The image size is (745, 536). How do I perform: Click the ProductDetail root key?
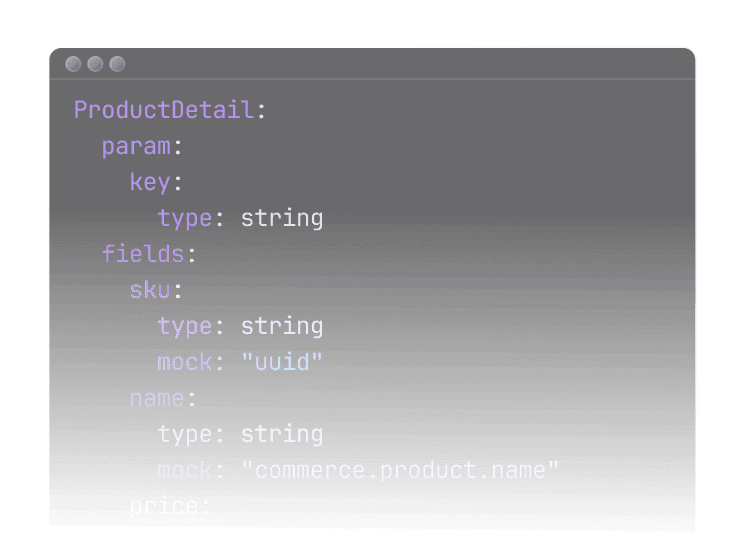[x=164, y=110]
